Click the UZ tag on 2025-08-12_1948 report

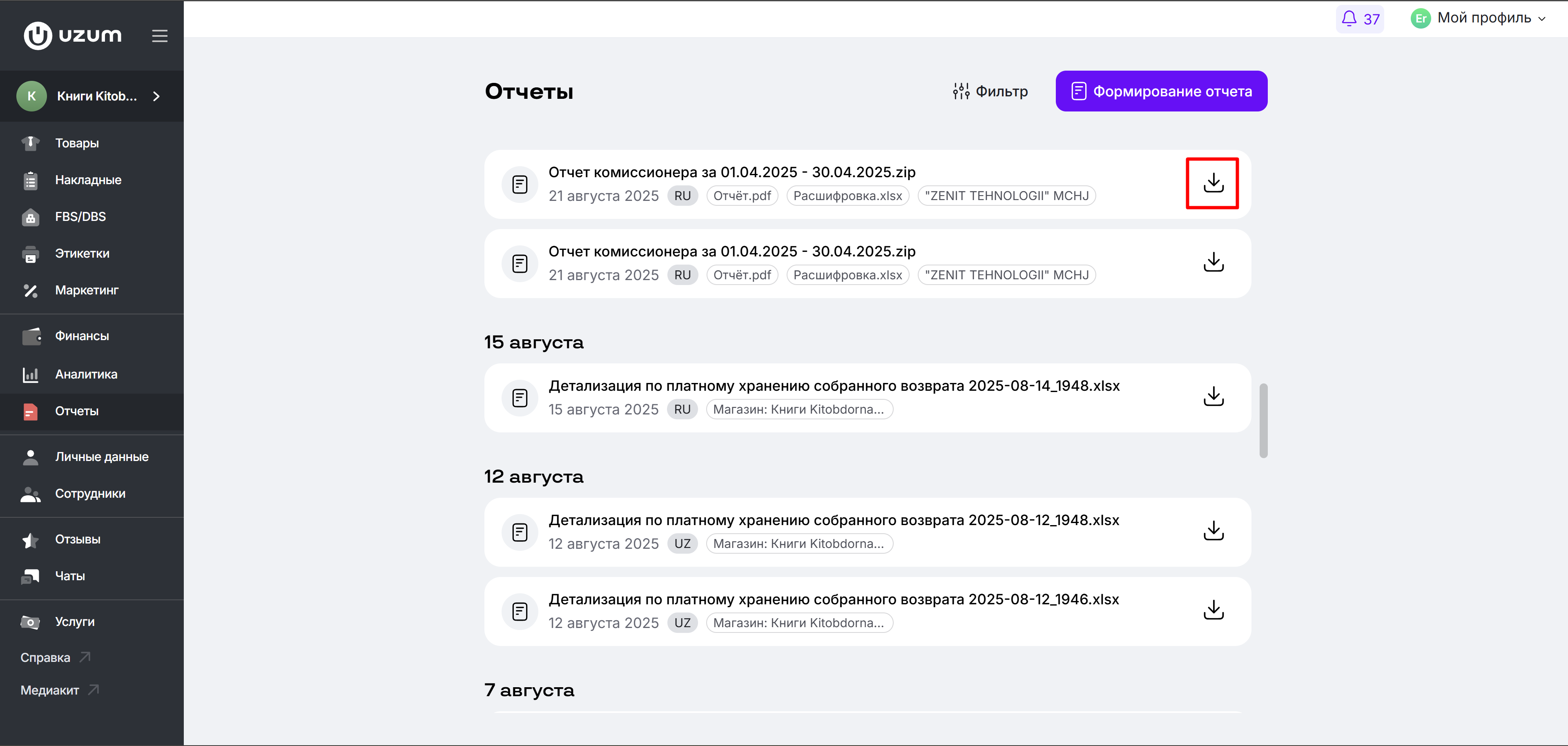[x=683, y=544]
